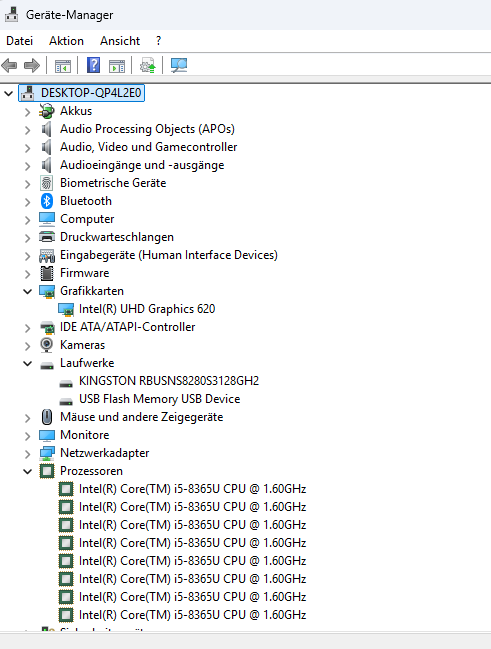Select USB Flash Memory USB Device
491x649 pixels.
click(x=159, y=399)
